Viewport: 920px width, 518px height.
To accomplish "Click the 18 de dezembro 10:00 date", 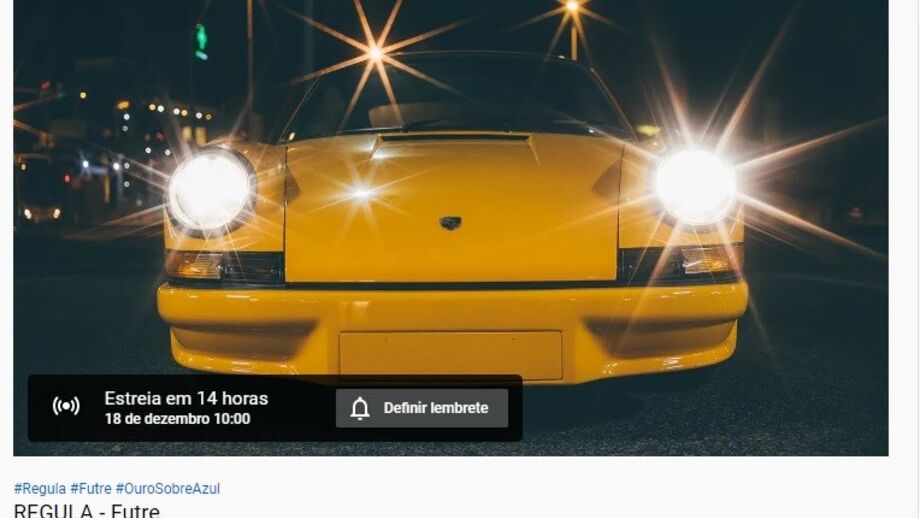I will pos(177,419).
